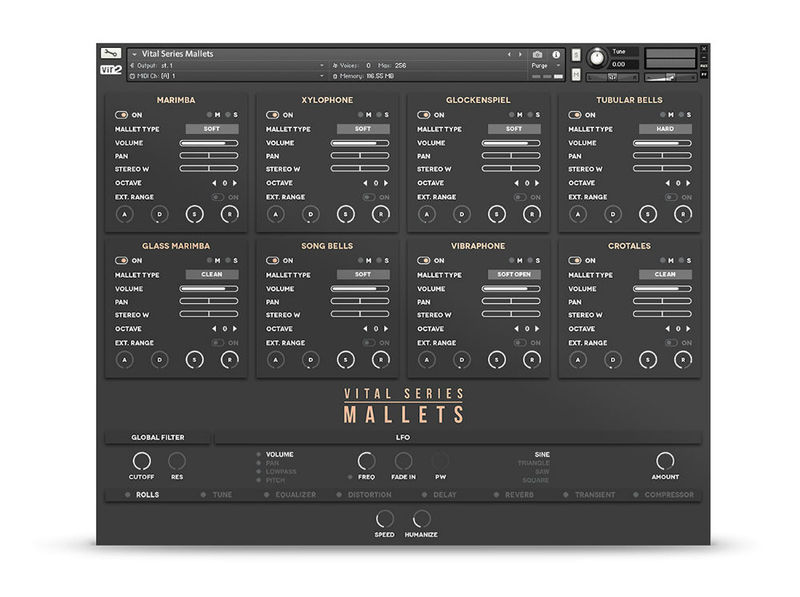Click the camera snapshot icon
Screen dimensions: 800x597
pyautogui.click(x=537, y=54)
